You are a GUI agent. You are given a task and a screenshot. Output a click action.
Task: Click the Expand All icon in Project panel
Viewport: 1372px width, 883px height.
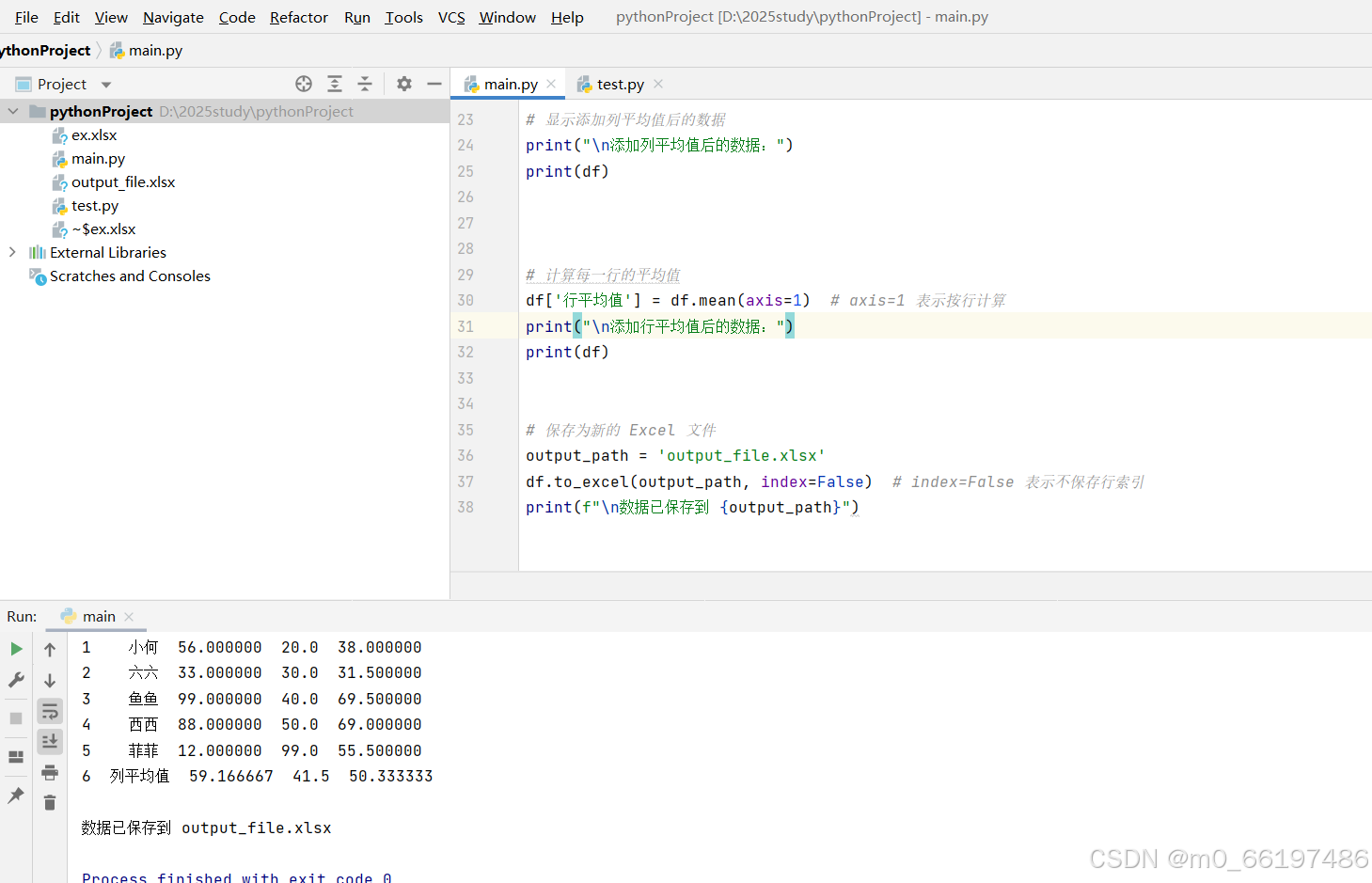(x=335, y=84)
